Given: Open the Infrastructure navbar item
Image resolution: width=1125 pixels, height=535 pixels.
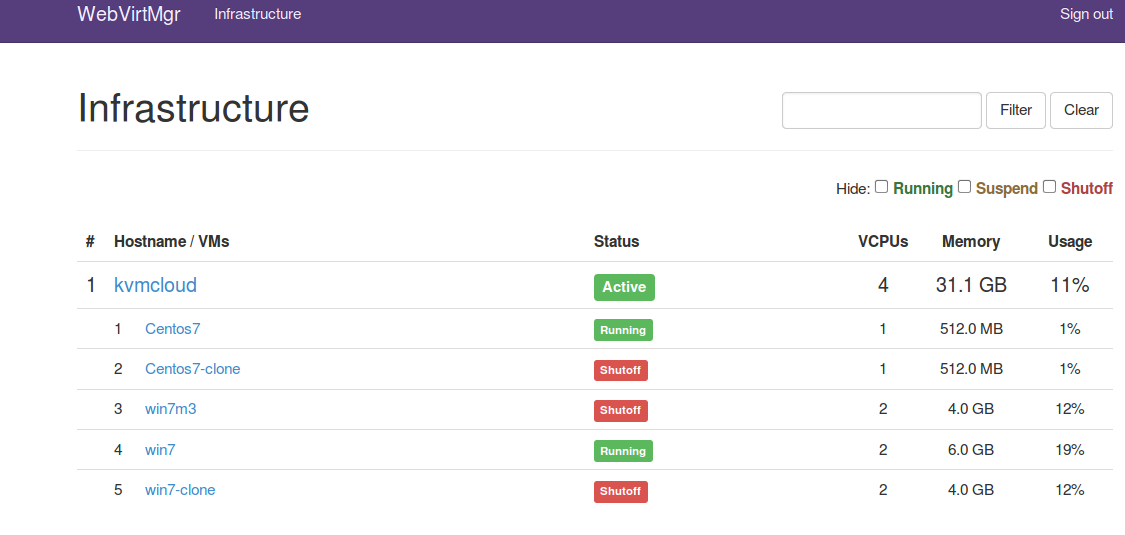Looking at the screenshot, I should (258, 14).
